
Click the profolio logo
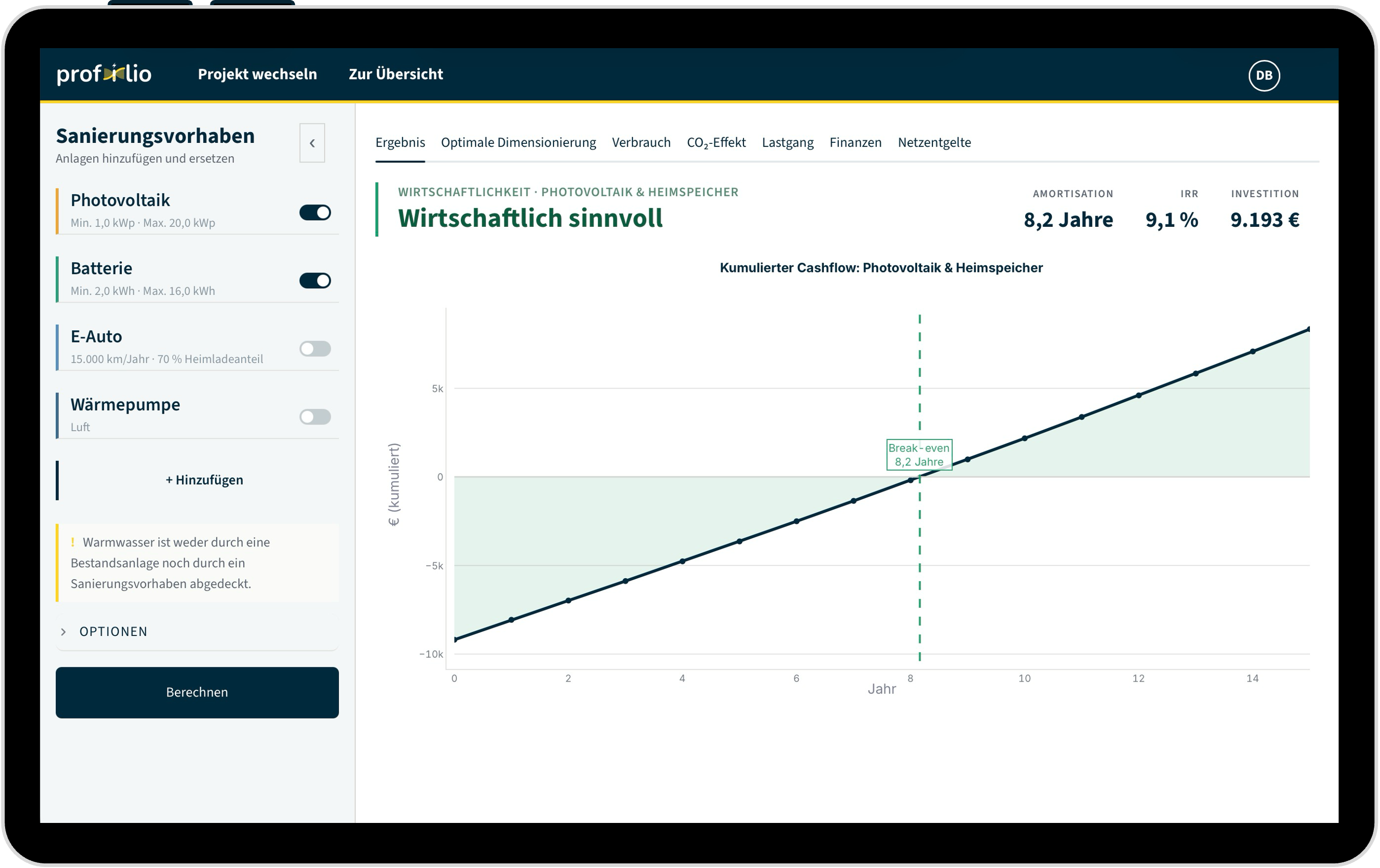tap(104, 74)
